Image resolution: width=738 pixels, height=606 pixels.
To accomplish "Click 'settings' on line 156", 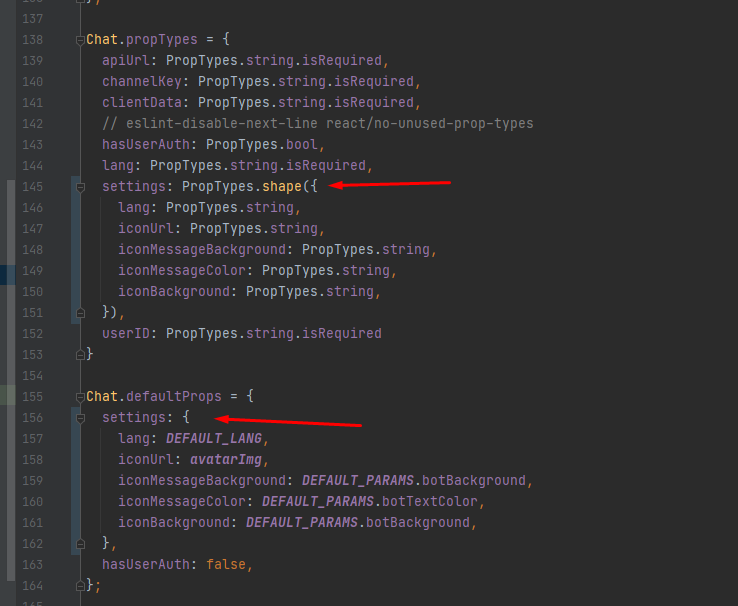I will point(134,418).
